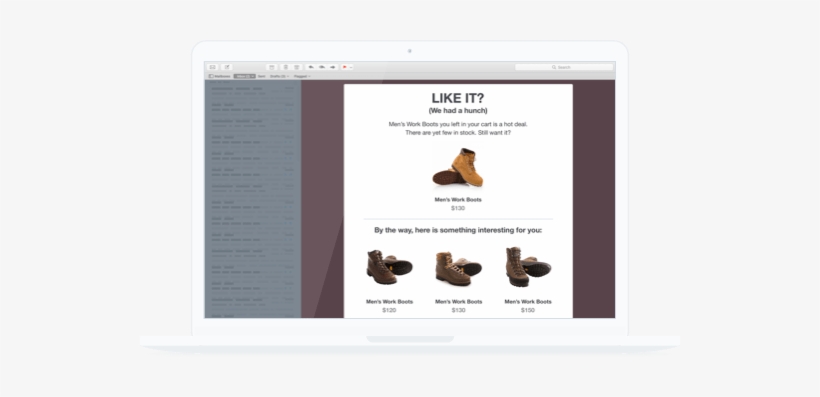This screenshot has height=397, width=820.
Task: Click "There are yet few in stock" line
Action: pyautogui.click(x=458, y=133)
